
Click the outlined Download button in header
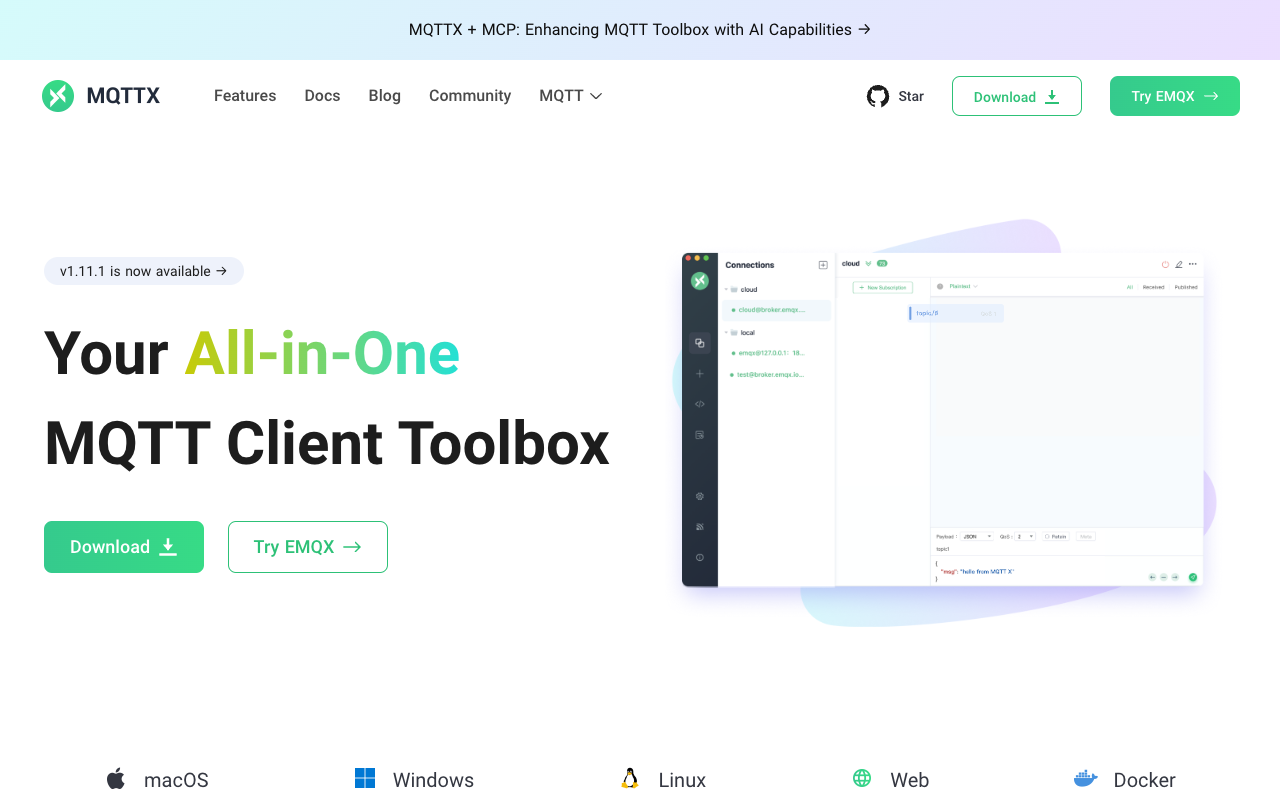click(x=1017, y=96)
